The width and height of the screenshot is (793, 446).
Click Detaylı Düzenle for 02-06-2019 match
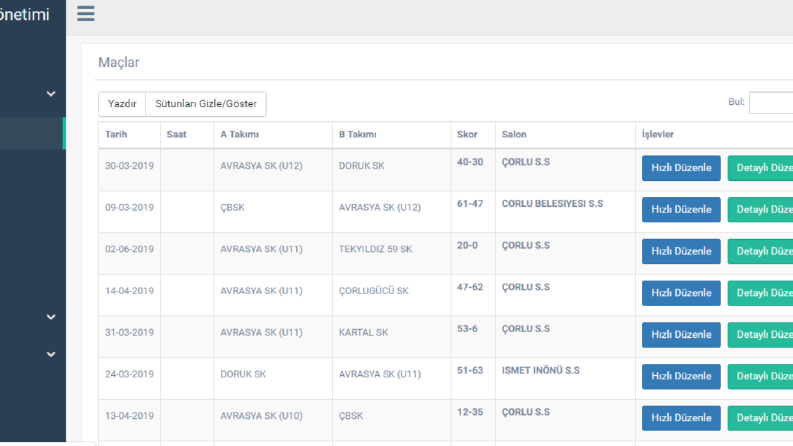tap(761, 251)
